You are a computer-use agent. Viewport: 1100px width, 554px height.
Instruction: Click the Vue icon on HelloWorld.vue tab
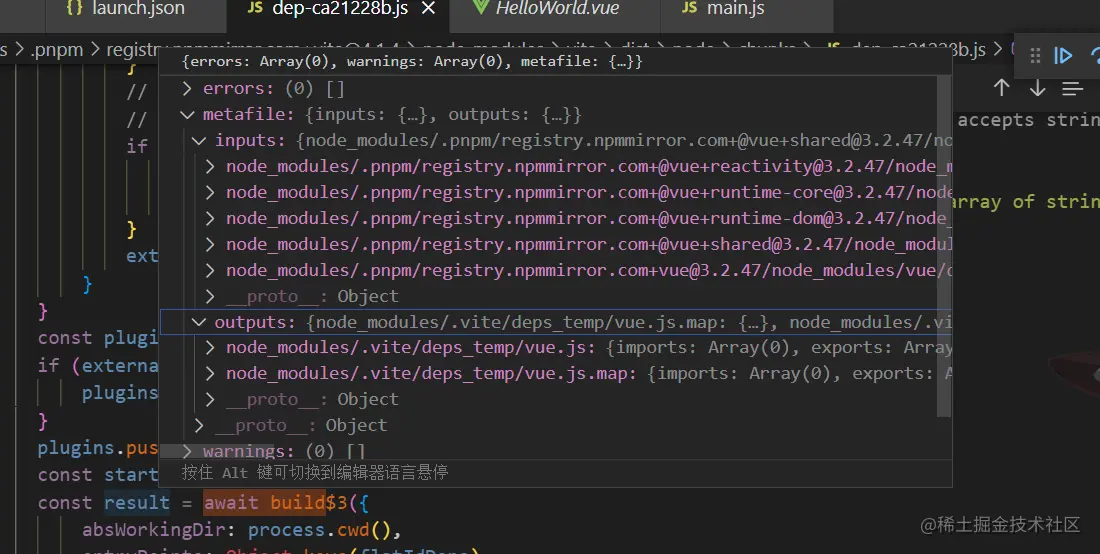[x=480, y=8]
